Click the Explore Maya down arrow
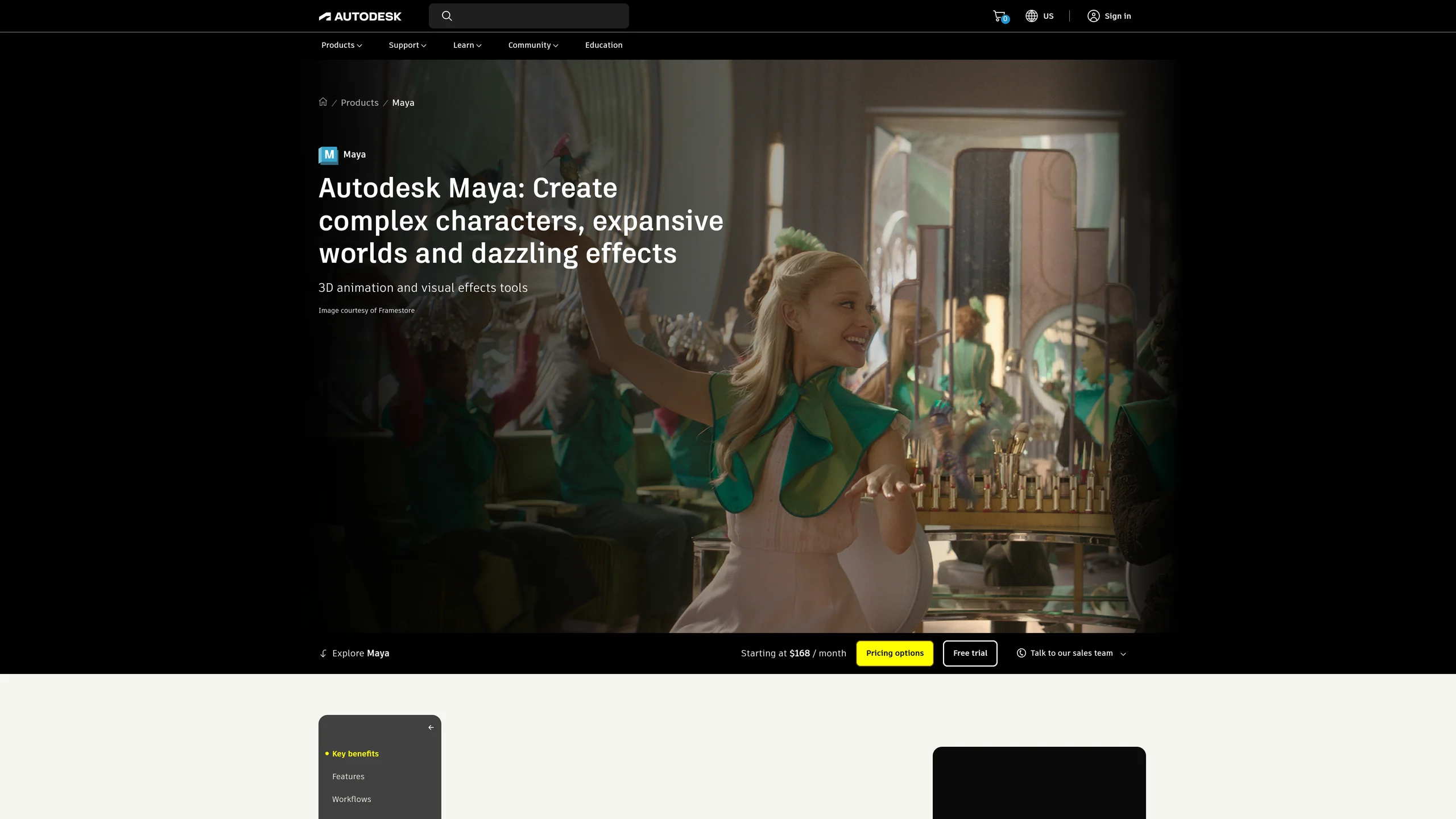Viewport: 1456px width, 819px height. (x=323, y=653)
